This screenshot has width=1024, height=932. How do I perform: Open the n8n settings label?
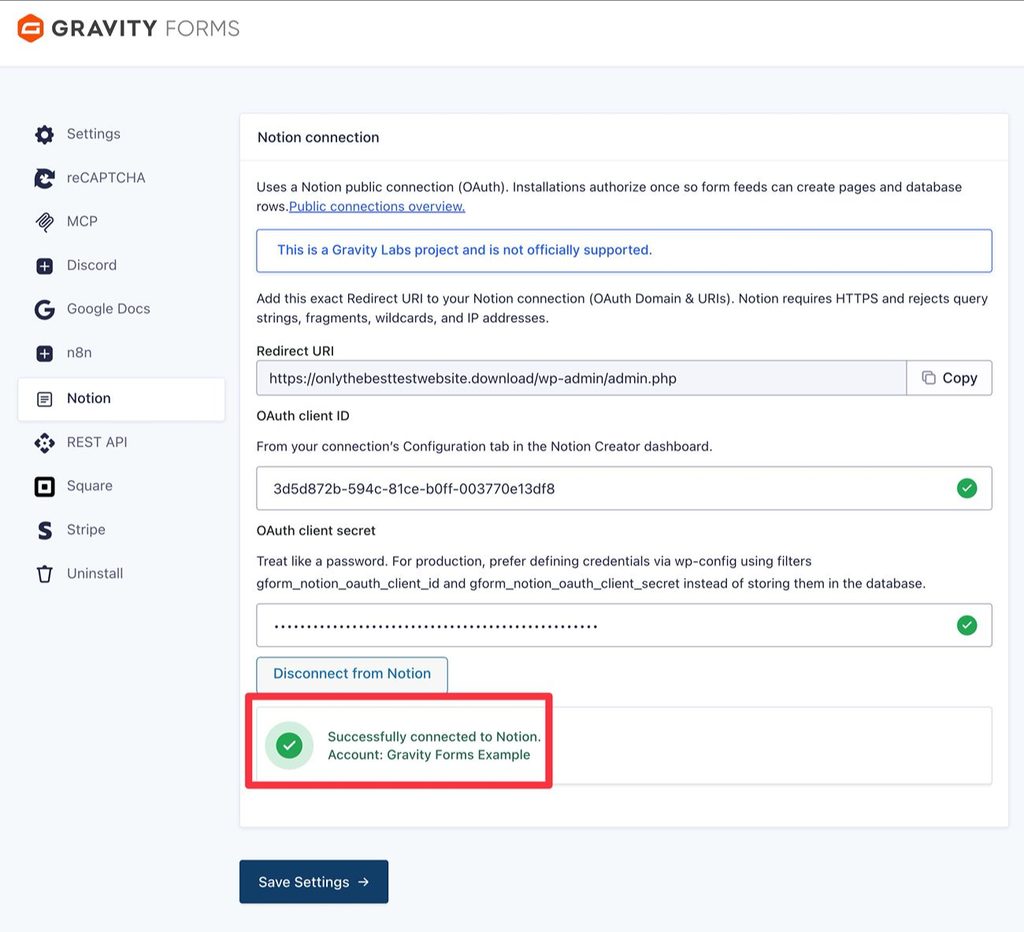(x=79, y=353)
